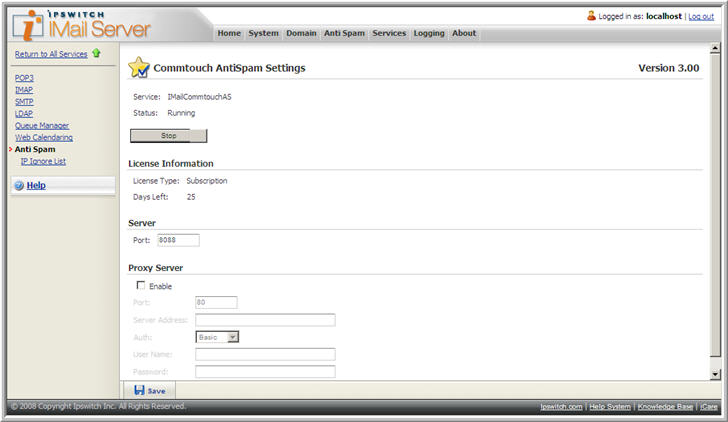The height and width of the screenshot is (422, 728).
Task: Open ipswitch.com footer link
Action: (561, 407)
